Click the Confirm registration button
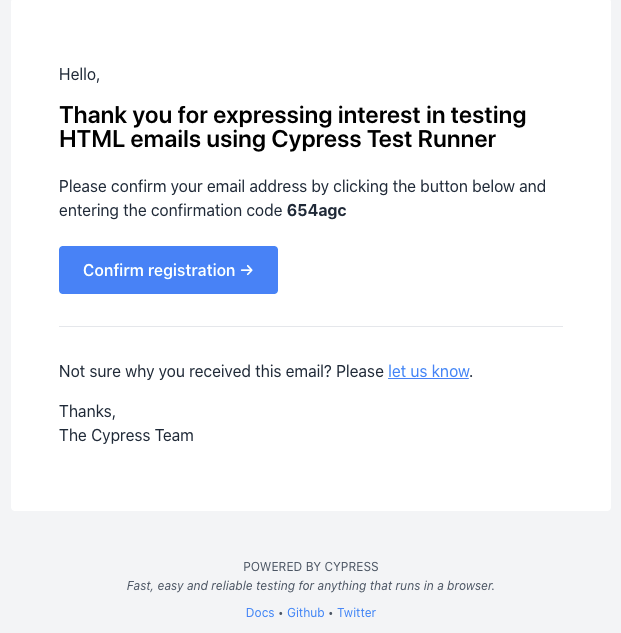The width and height of the screenshot is (621, 633). (168, 270)
